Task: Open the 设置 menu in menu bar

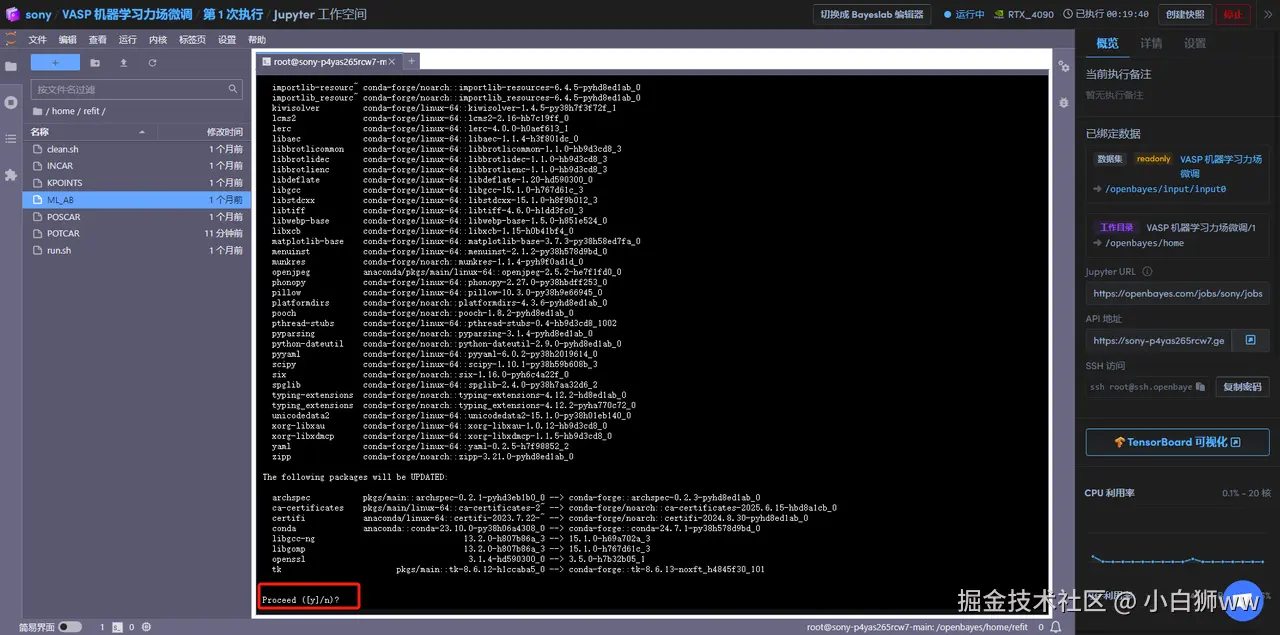Action: [x=227, y=40]
